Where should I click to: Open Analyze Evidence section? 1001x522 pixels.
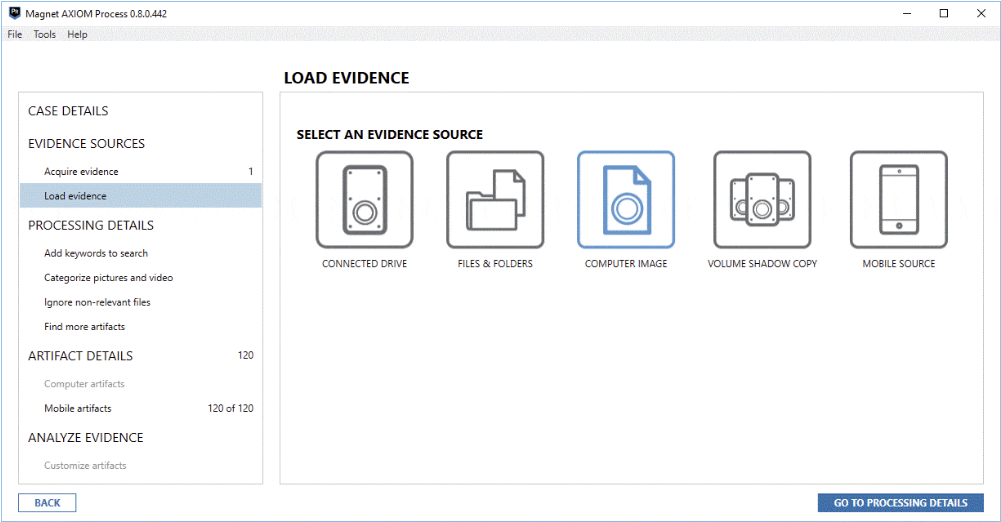(x=86, y=438)
